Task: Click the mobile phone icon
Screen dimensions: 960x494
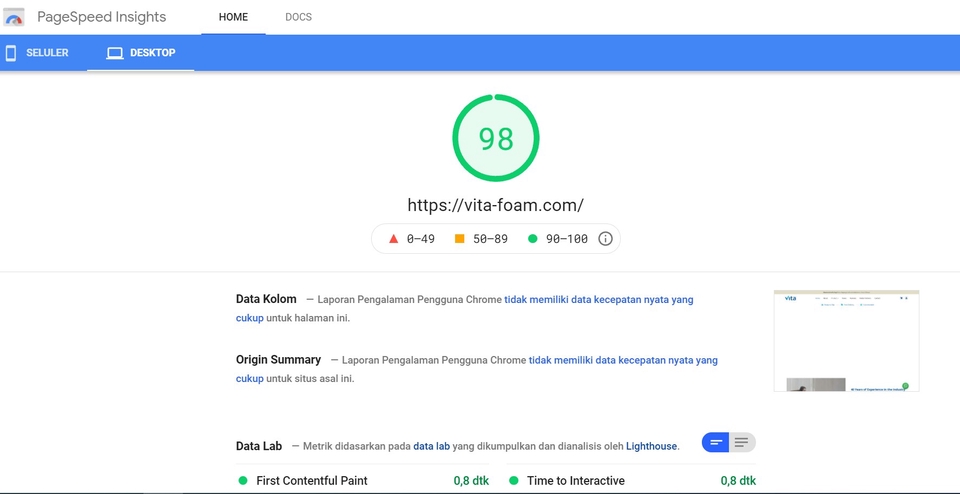Action: (10, 53)
